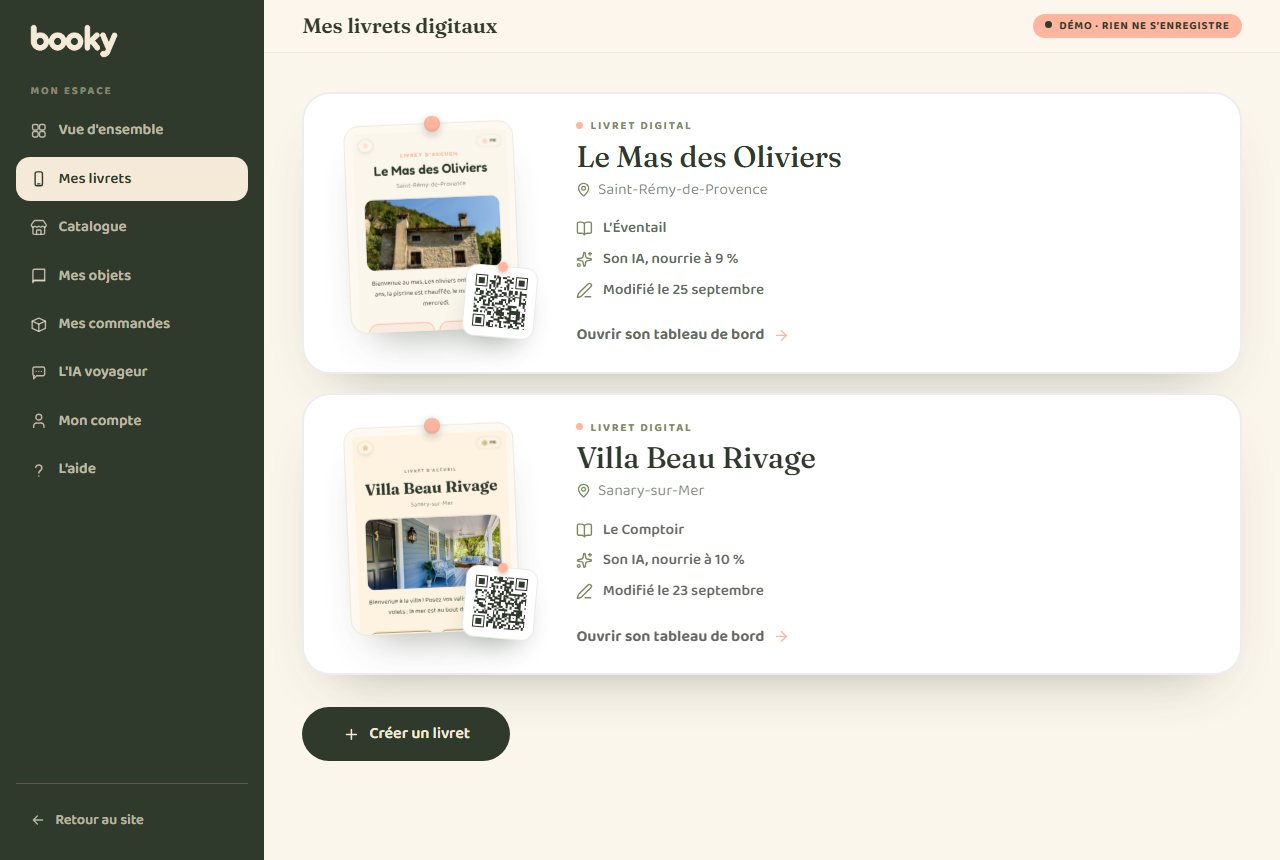Select Mes livrets in the sidebar
This screenshot has height=860, width=1280.
(132, 179)
